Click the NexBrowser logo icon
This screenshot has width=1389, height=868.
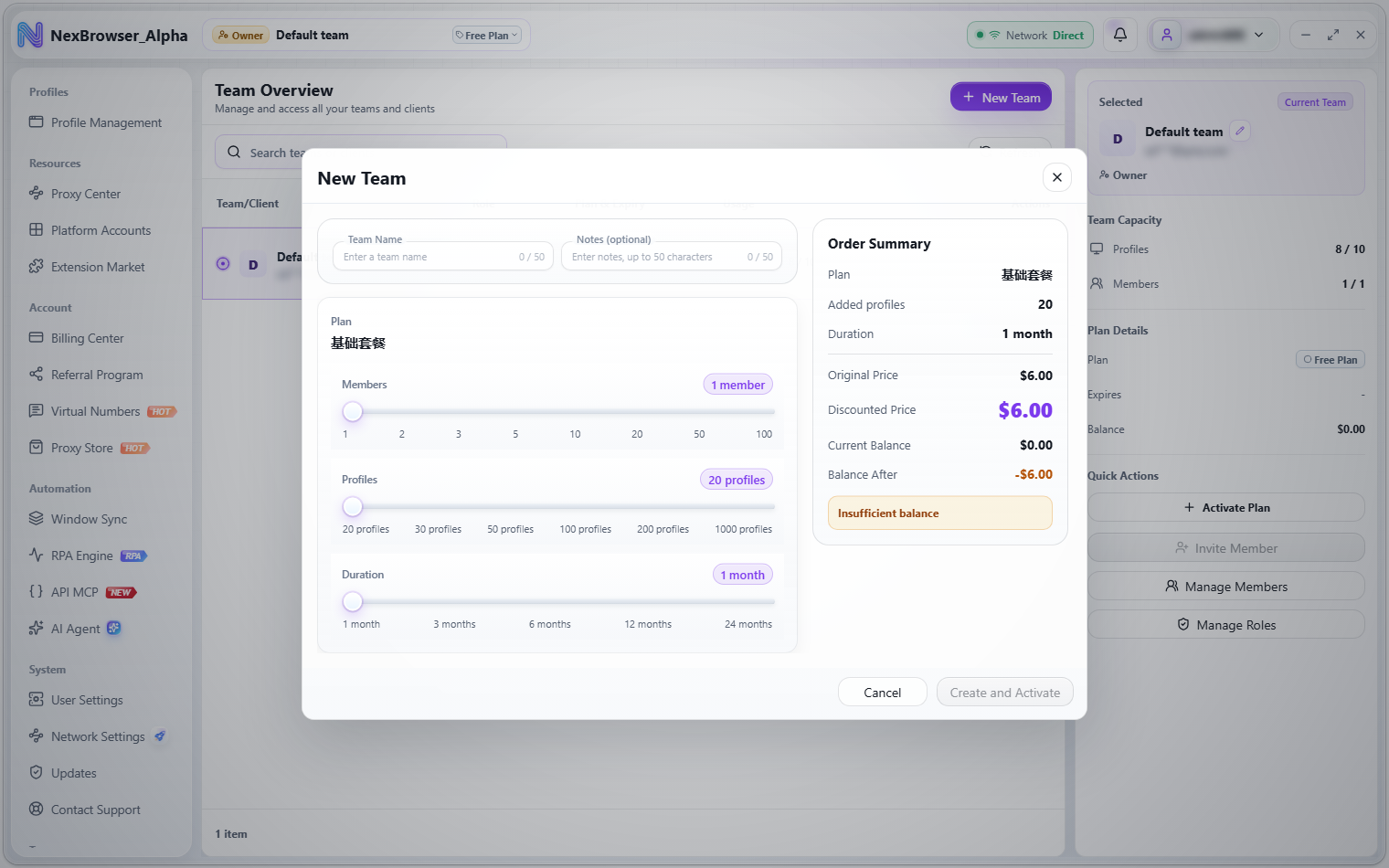coord(30,36)
